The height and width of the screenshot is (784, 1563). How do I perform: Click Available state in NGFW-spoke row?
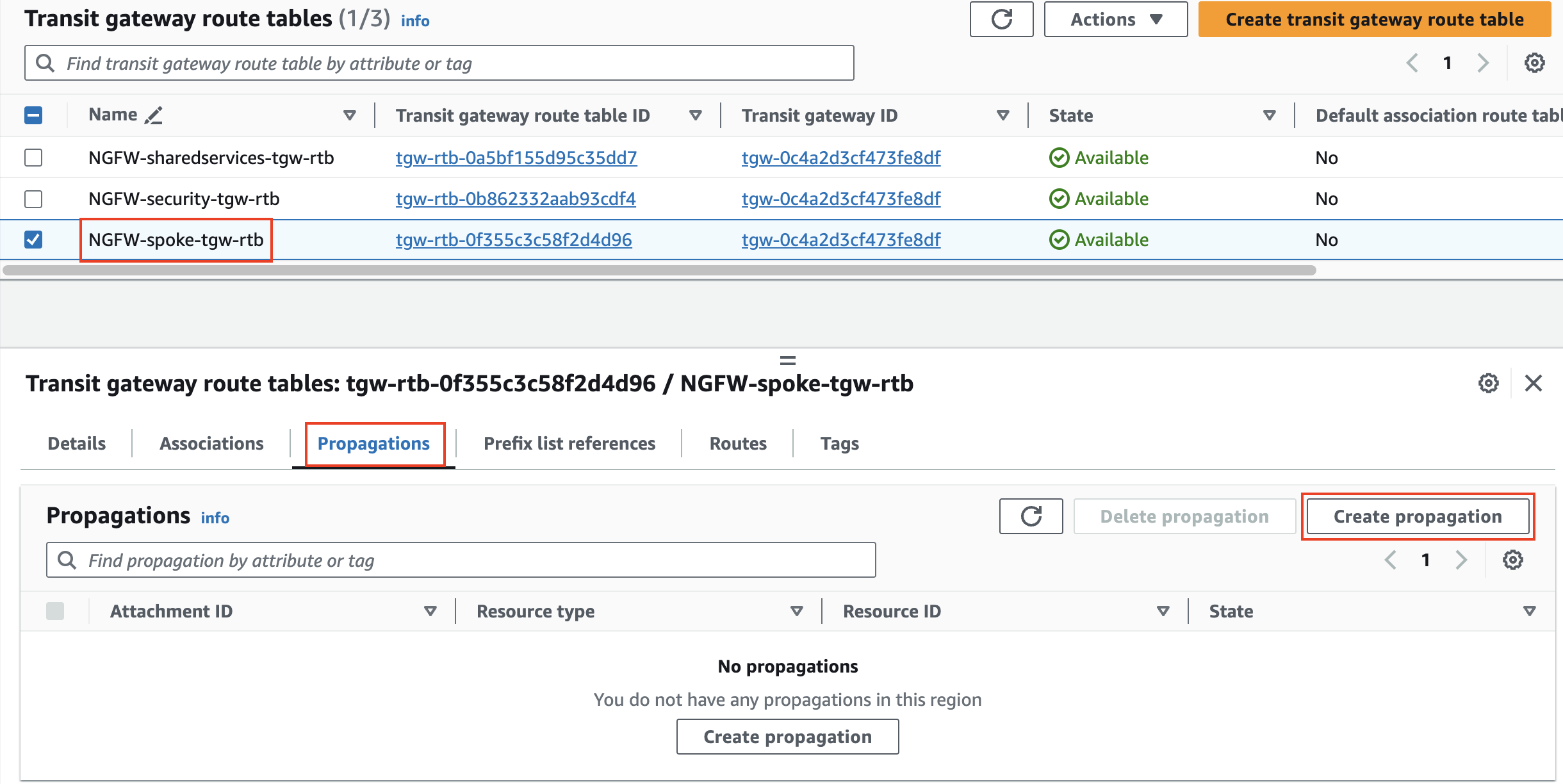(x=1099, y=240)
